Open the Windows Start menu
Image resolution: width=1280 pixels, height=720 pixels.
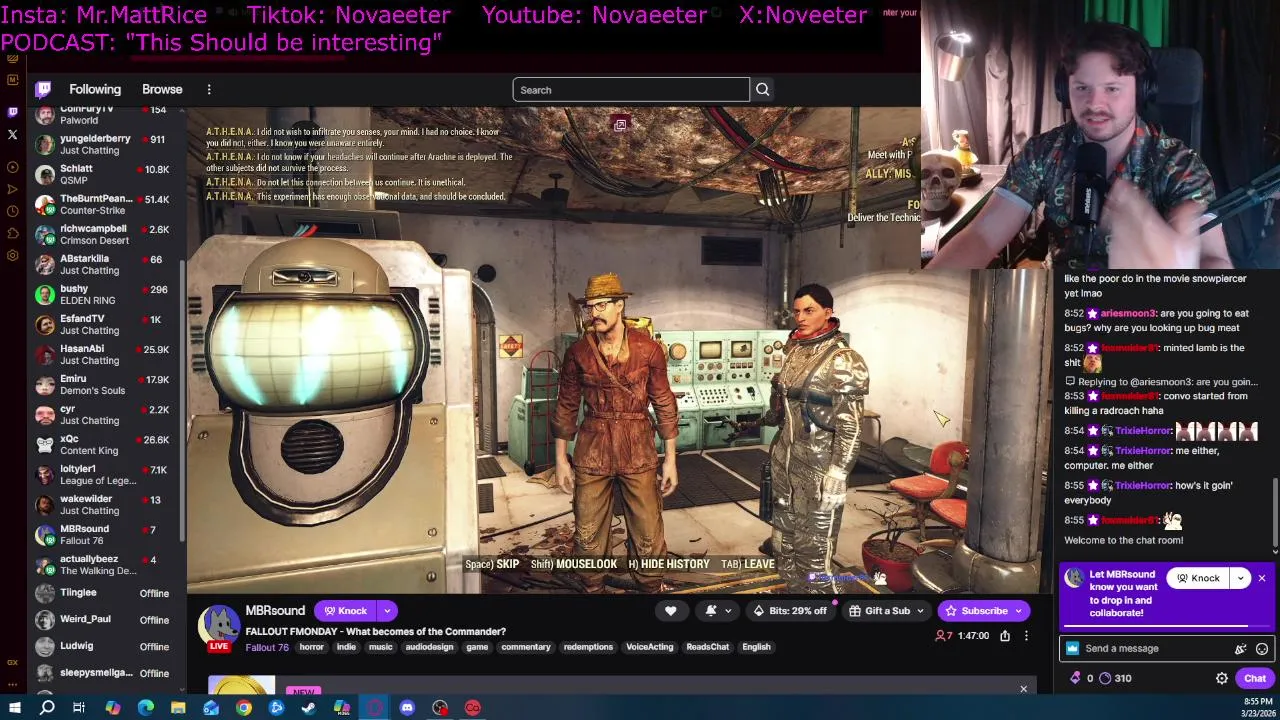pyautogui.click(x=14, y=708)
